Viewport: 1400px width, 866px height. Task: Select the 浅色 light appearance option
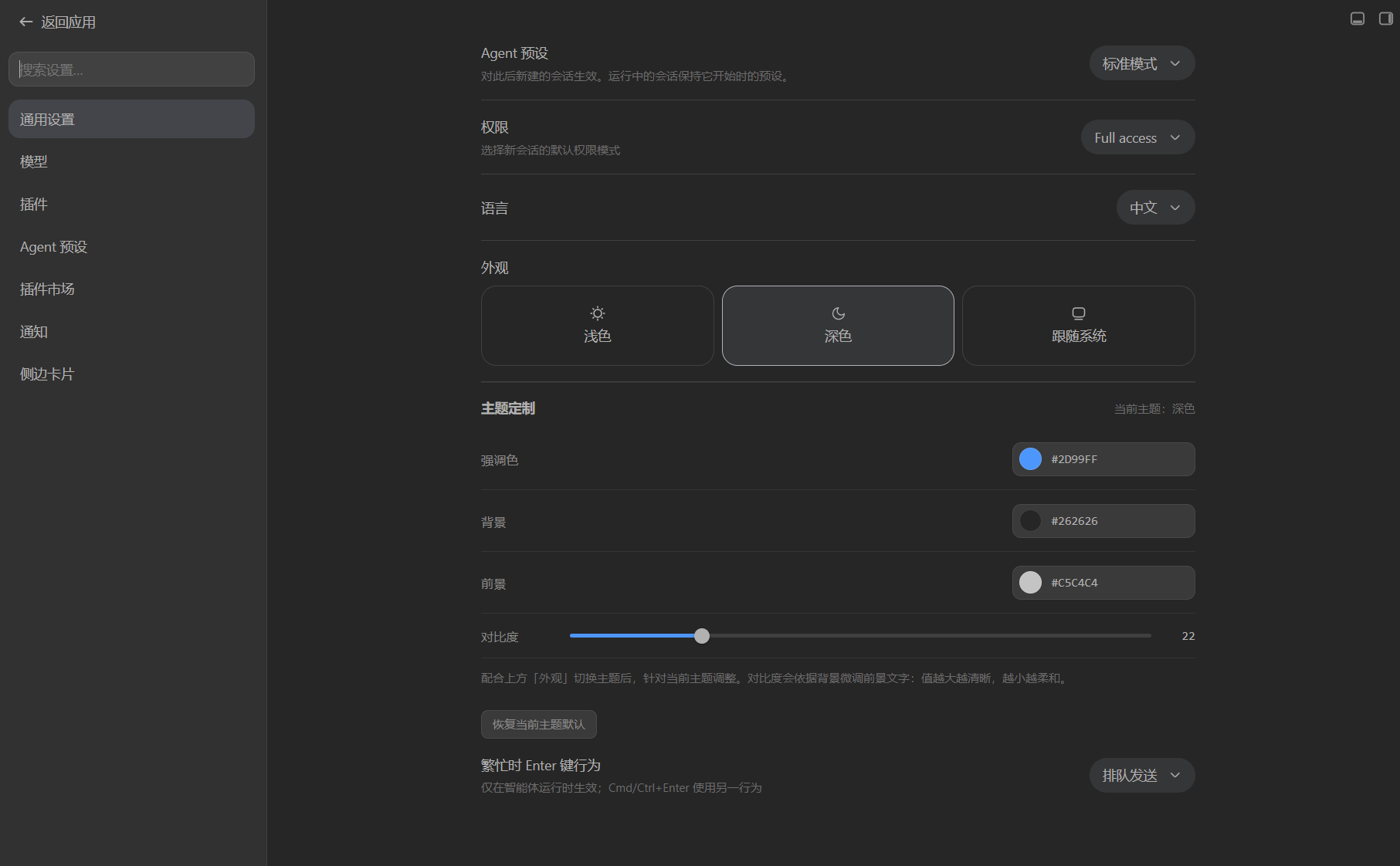[598, 326]
